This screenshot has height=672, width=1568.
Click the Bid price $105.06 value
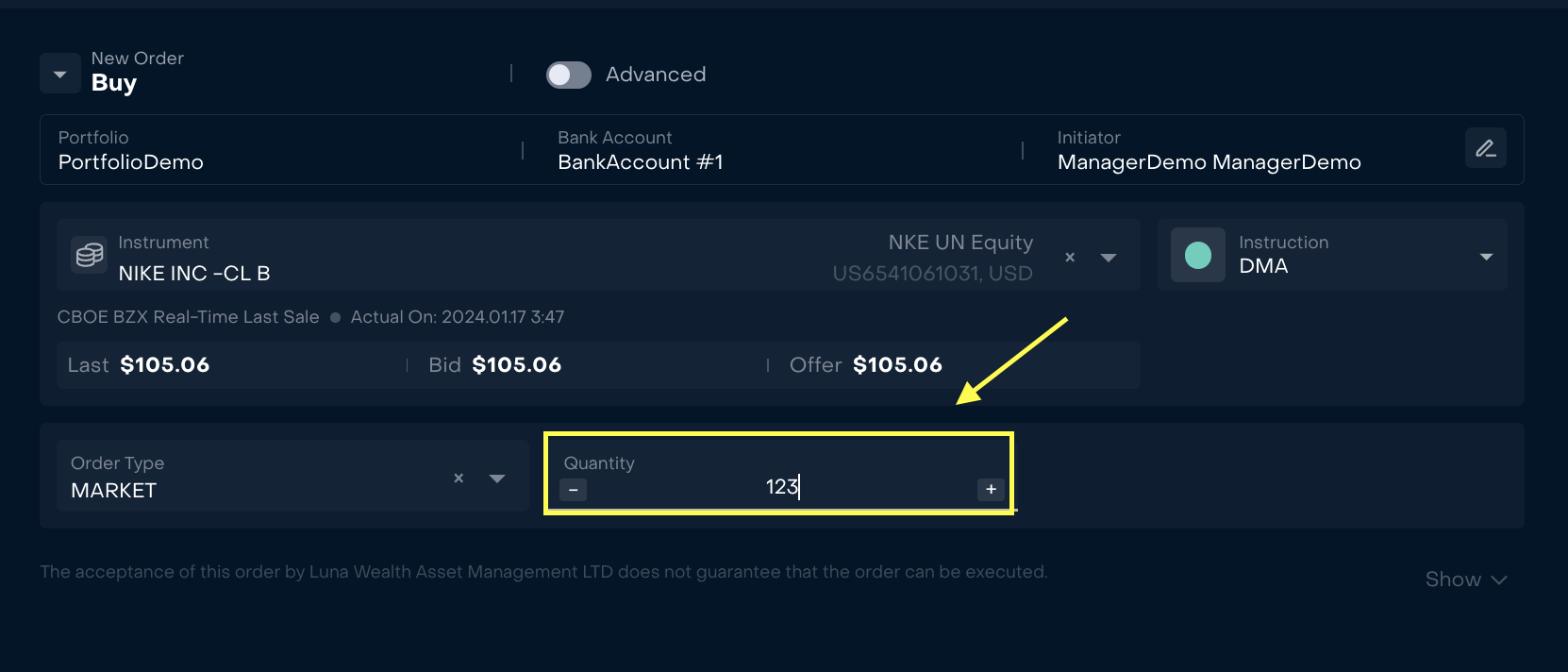[x=516, y=365]
